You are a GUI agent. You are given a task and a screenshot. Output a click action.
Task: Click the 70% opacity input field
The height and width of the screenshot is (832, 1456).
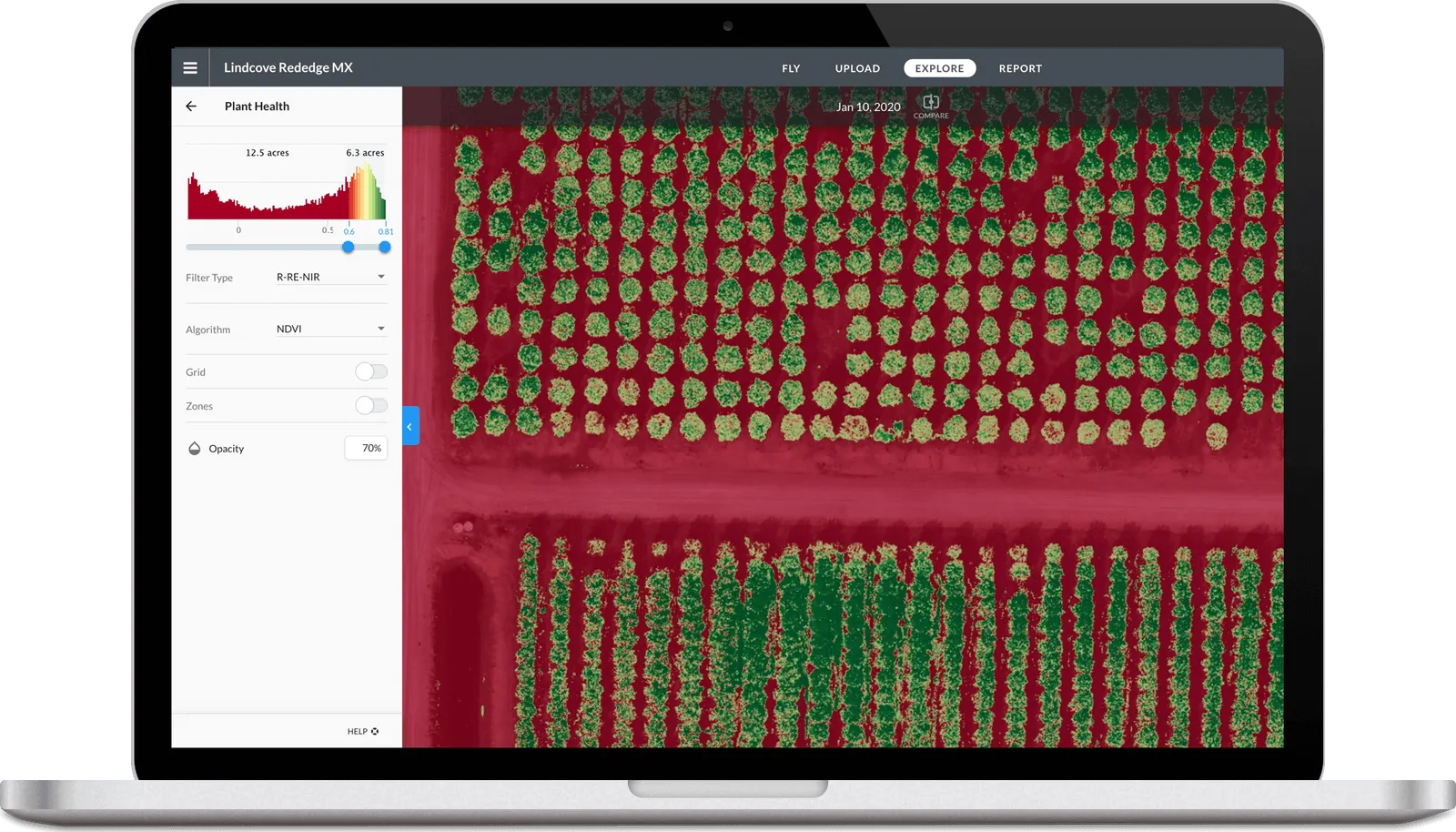coord(365,448)
